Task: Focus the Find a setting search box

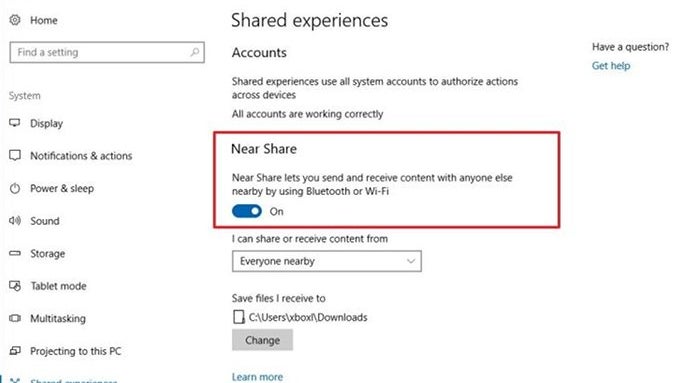Action: tap(107, 52)
